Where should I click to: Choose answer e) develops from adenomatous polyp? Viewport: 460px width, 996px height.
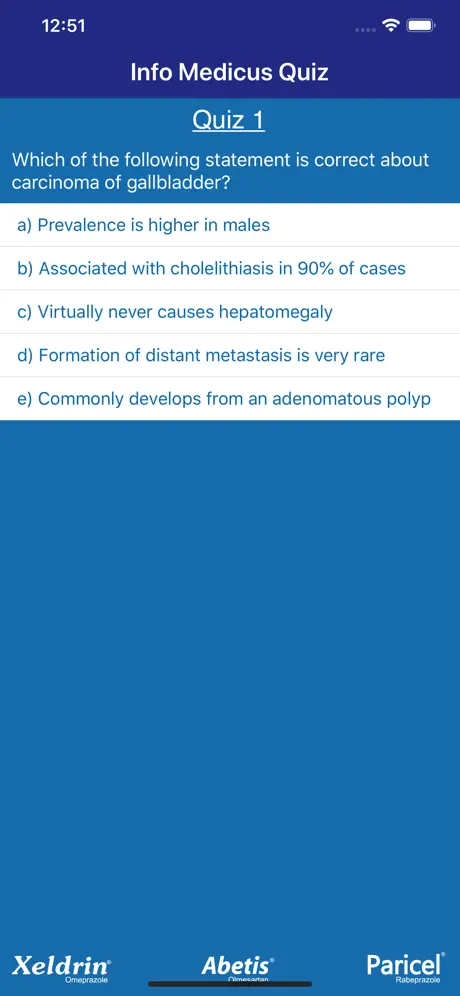tap(230, 399)
